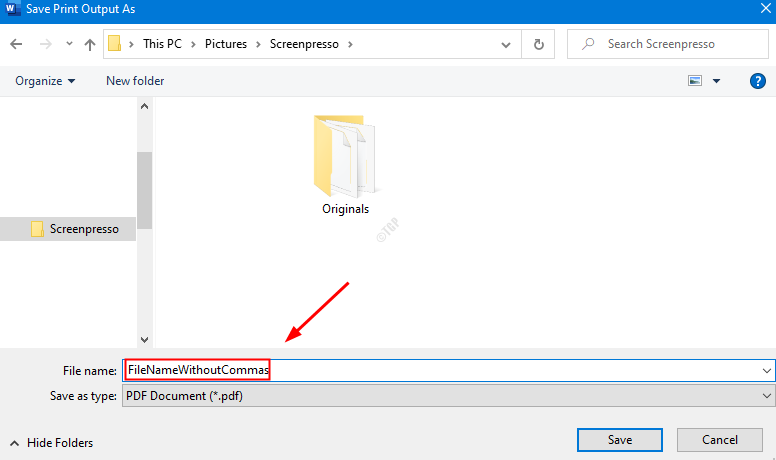Viewport: 776px width, 460px height.
Task: Expand chevron after Pictures breadcrumb
Action: pyautogui.click(x=258, y=44)
